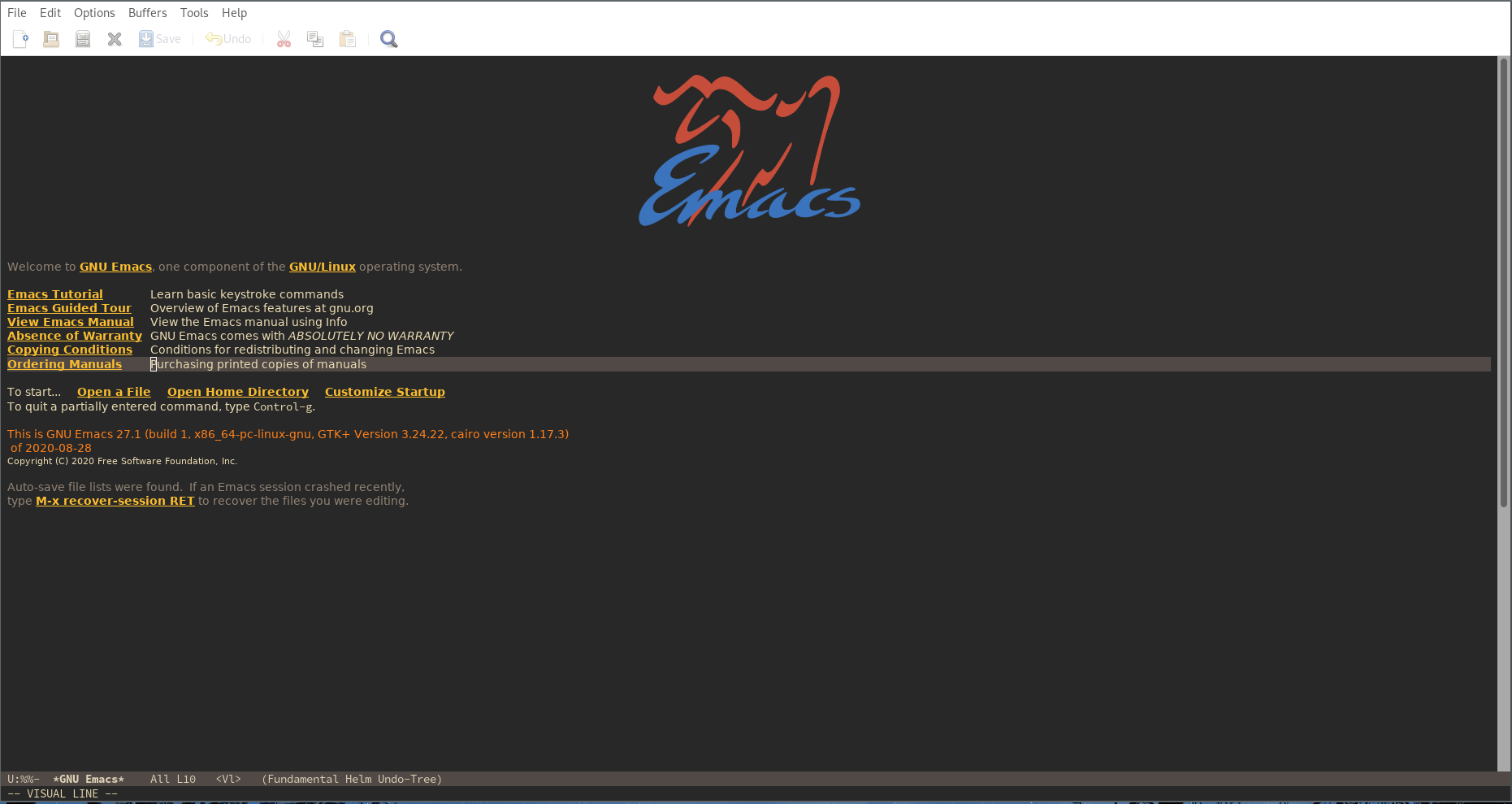Open the Buffers menu
This screenshot has width=1512, height=804.
pyautogui.click(x=147, y=12)
